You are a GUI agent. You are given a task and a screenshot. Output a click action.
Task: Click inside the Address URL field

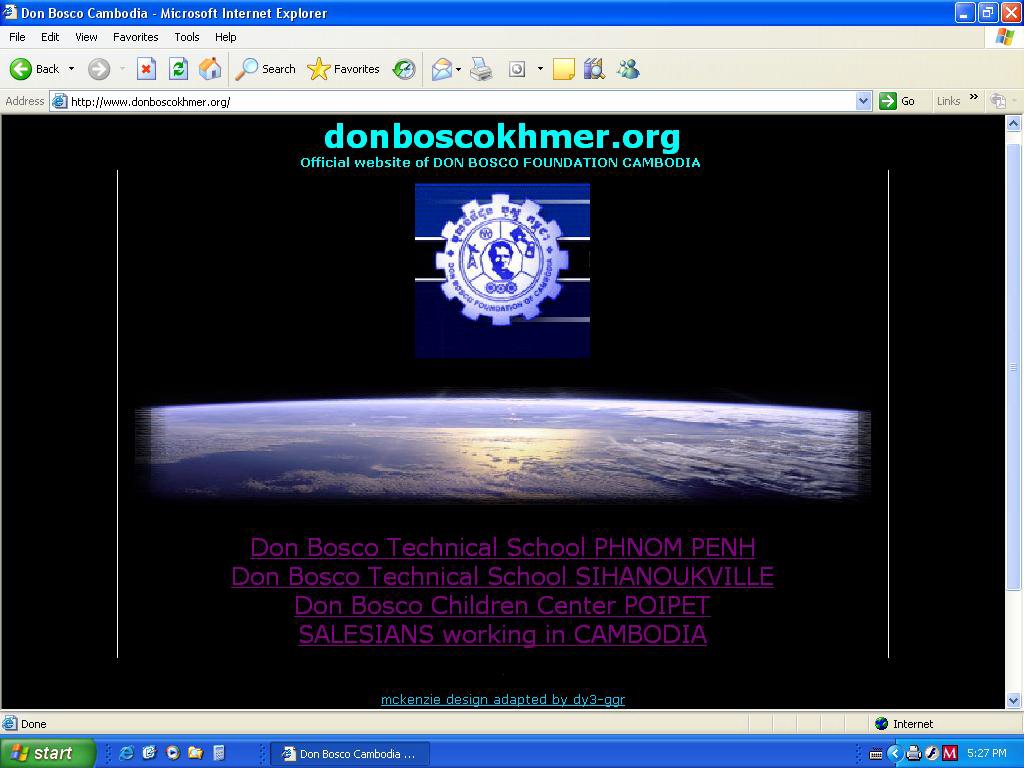tap(450, 101)
